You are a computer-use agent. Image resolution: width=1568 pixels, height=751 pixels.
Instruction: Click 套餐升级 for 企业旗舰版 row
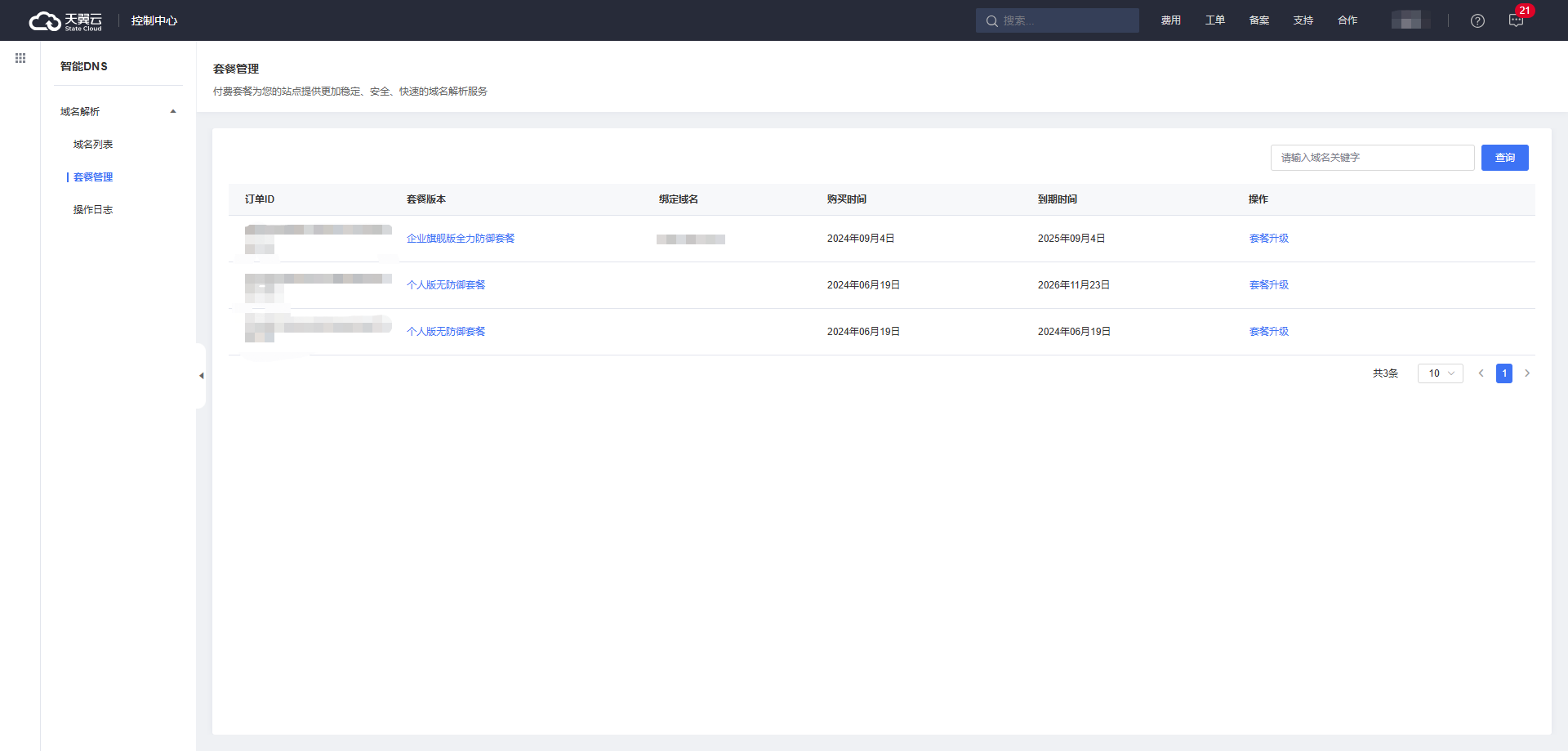1269,239
